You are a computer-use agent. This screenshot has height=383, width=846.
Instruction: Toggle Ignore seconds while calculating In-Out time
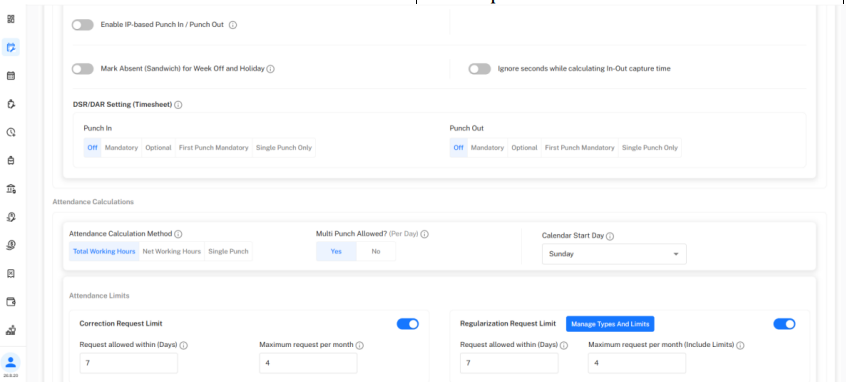480,69
